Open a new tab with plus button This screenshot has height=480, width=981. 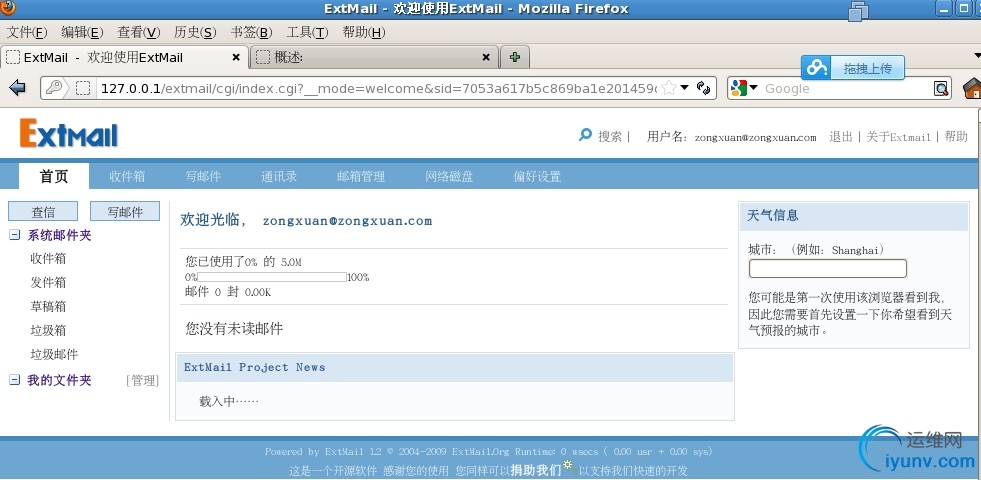pyautogui.click(x=515, y=57)
